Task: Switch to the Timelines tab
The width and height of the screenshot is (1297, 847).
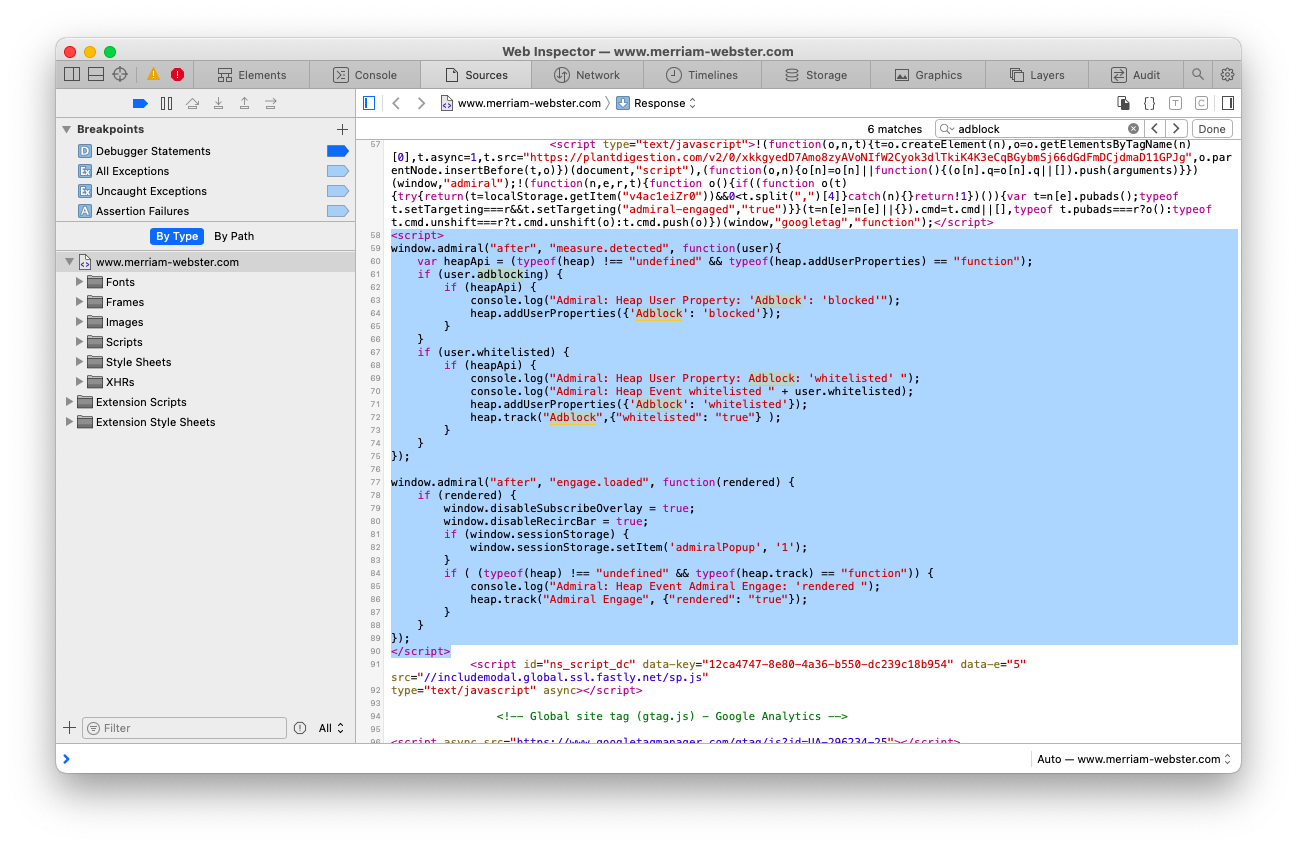Action: coord(702,74)
